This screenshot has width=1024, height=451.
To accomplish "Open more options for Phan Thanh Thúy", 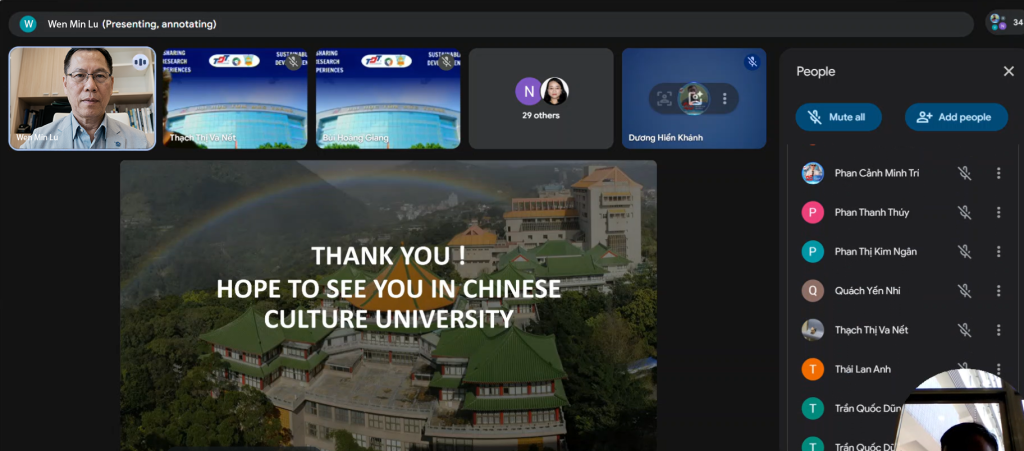I will pyautogui.click(x=998, y=212).
